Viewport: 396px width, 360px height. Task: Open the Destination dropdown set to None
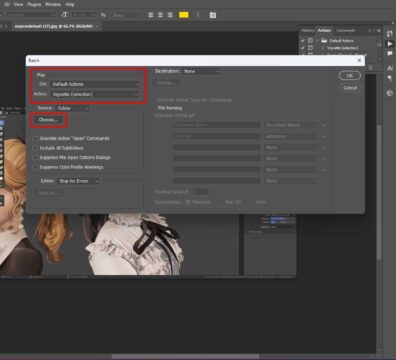(201, 71)
